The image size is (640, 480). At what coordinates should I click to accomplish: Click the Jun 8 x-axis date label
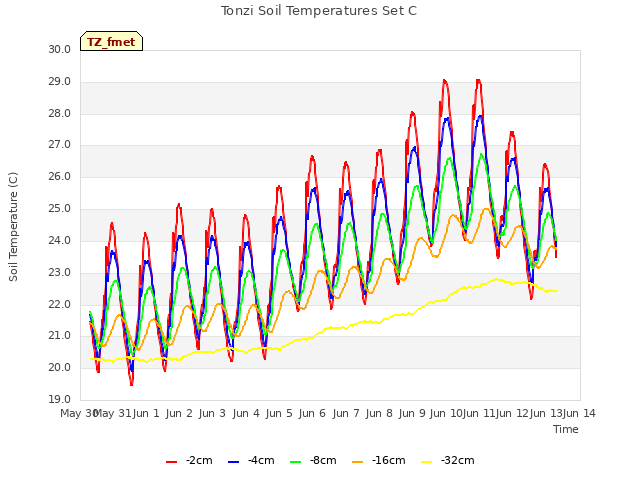[379, 413]
